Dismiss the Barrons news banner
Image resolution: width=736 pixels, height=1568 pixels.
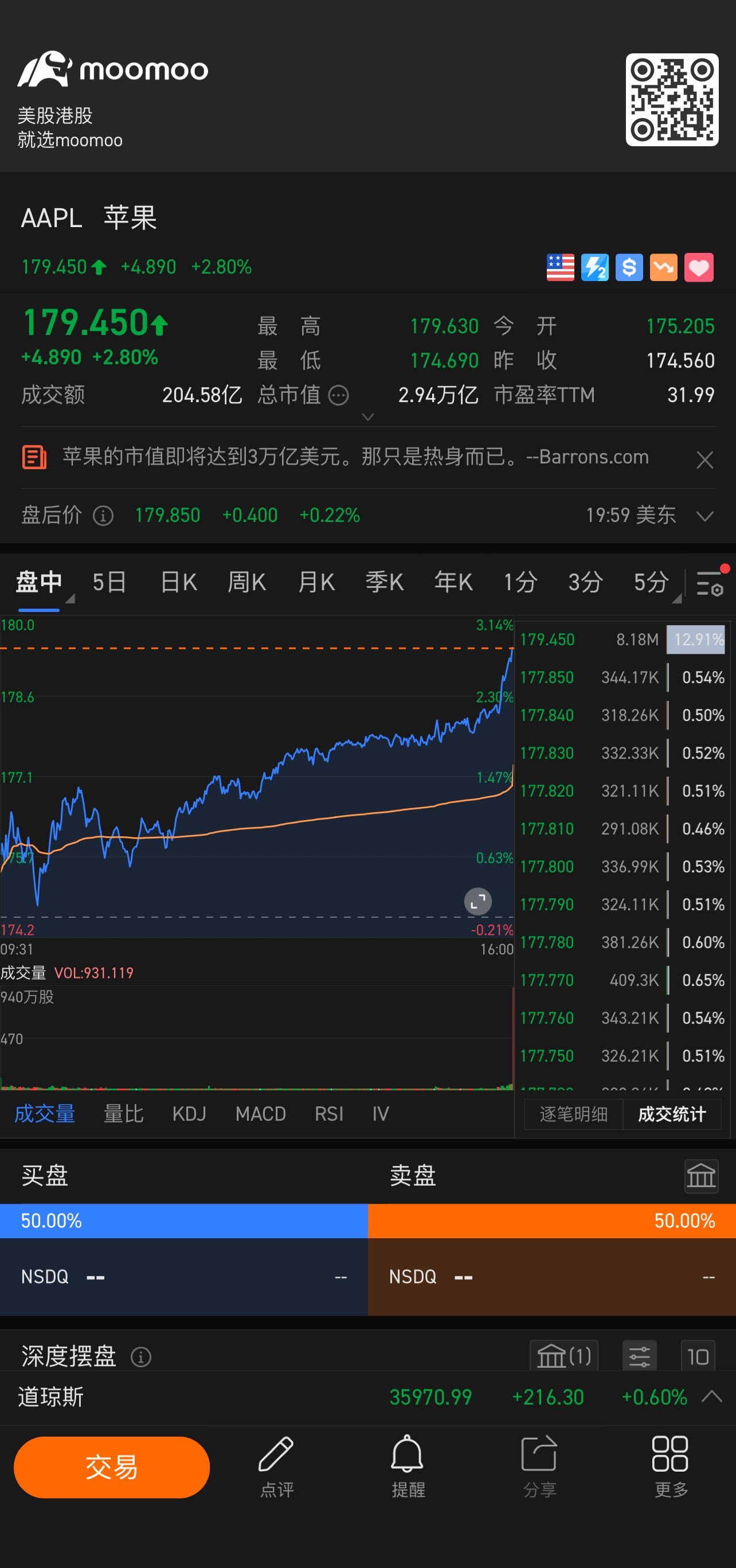(704, 459)
